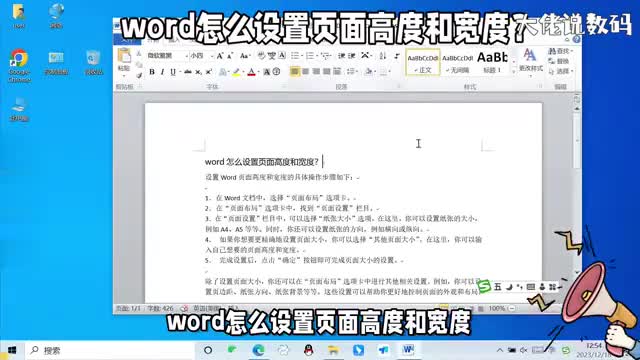This screenshot has height=360, width=640.
Task: Click the Character Shading icon
Action: pos(267,72)
